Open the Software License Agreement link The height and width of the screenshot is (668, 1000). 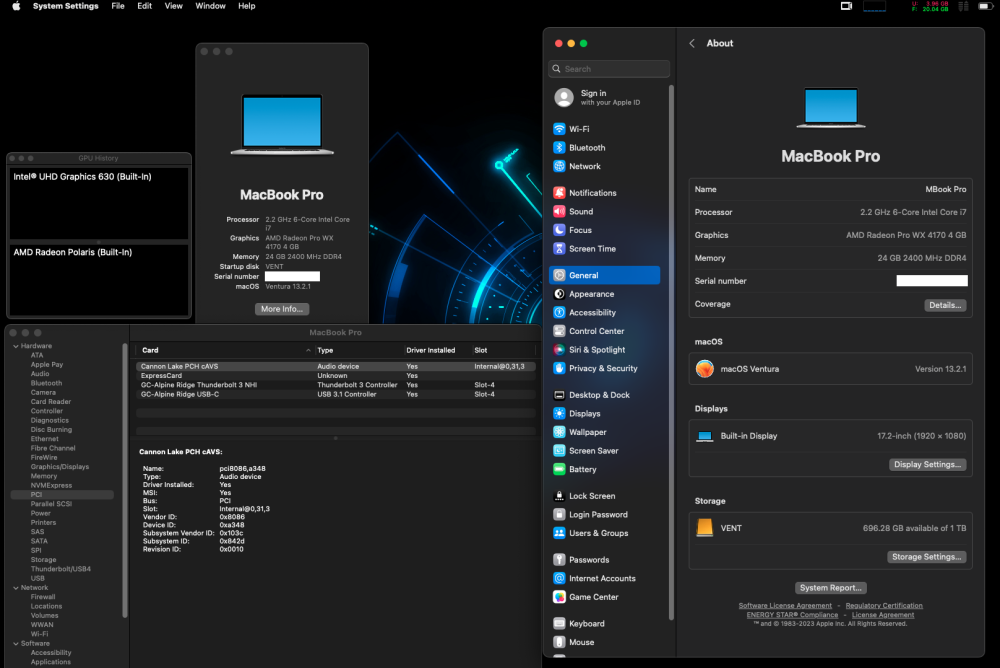(x=785, y=605)
